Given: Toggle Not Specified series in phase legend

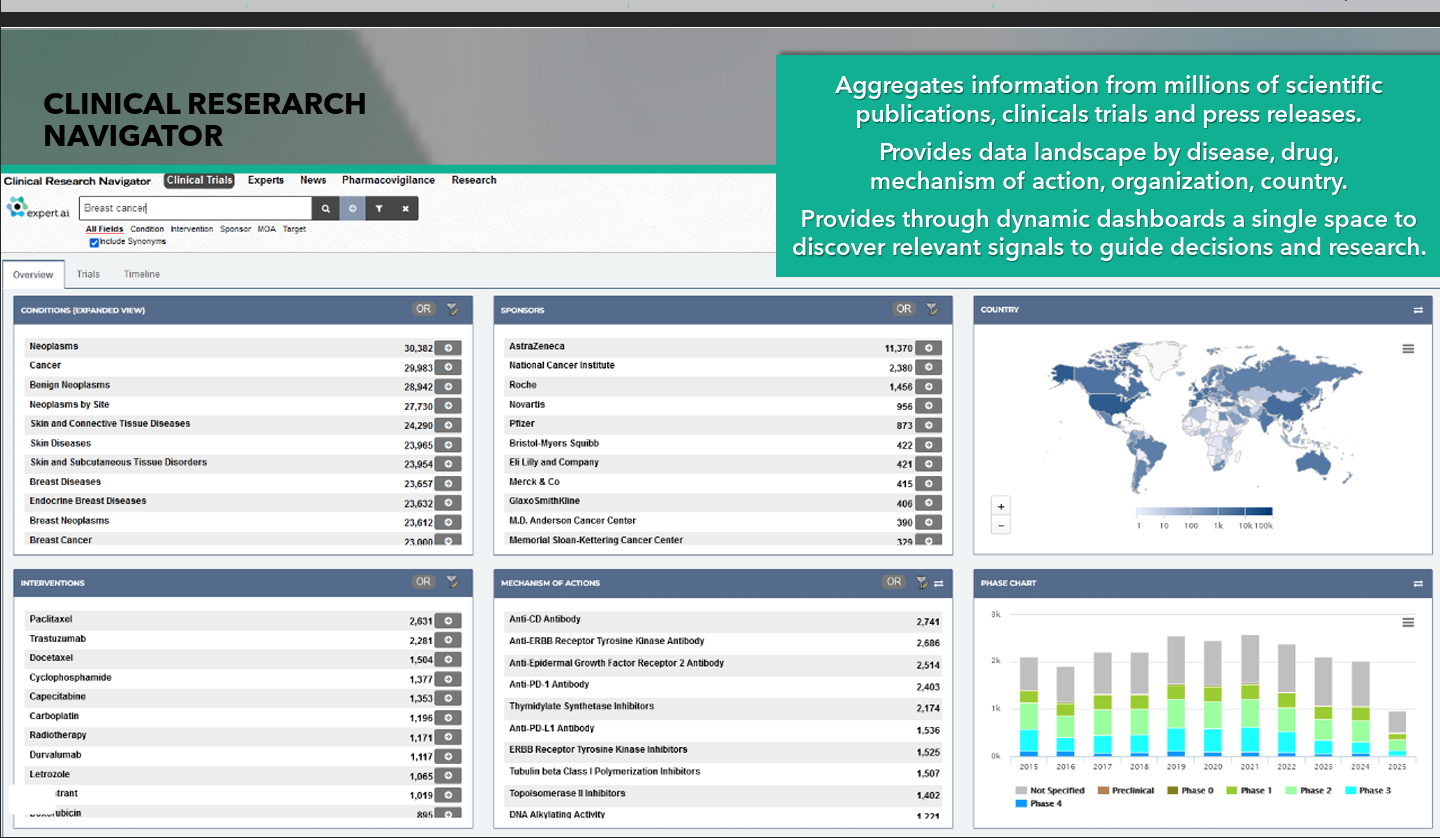Looking at the screenshot, I should [x=1050, y=791].
